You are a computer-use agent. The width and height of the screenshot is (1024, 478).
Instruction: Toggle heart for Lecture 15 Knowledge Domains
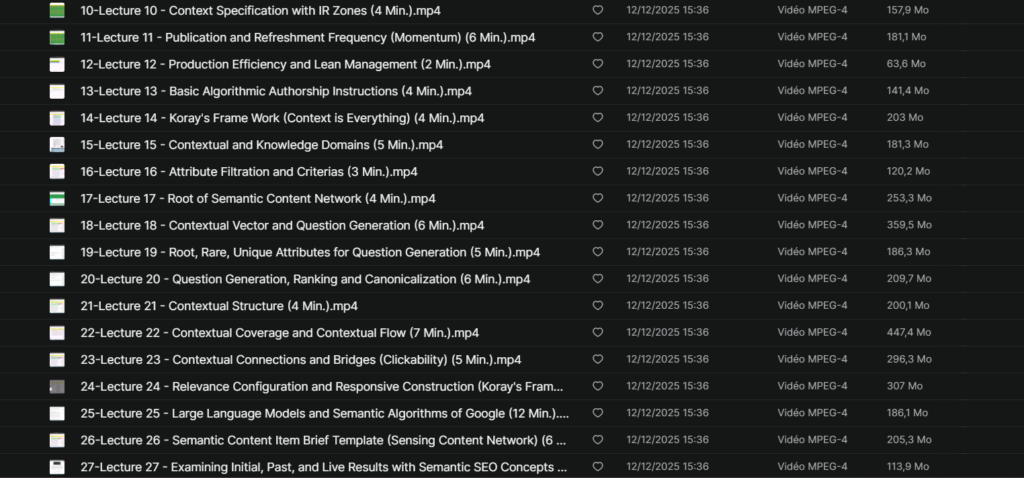[598, 144]
